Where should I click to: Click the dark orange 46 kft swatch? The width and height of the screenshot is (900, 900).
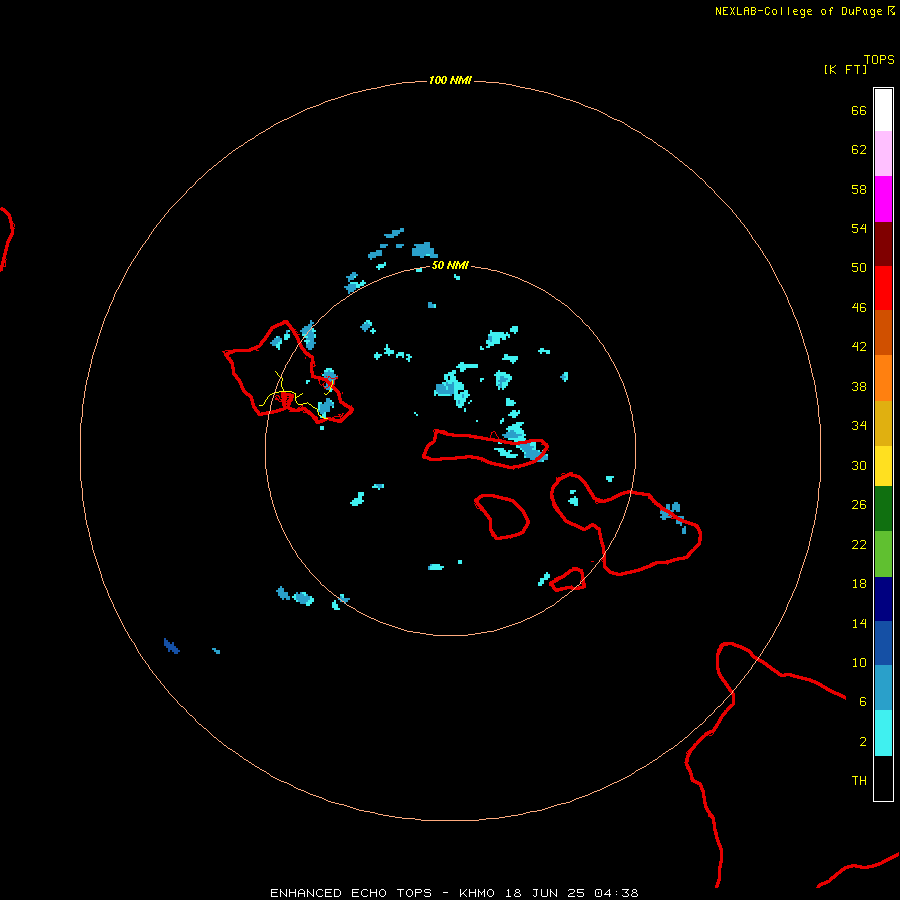click(x=883, y=332)
